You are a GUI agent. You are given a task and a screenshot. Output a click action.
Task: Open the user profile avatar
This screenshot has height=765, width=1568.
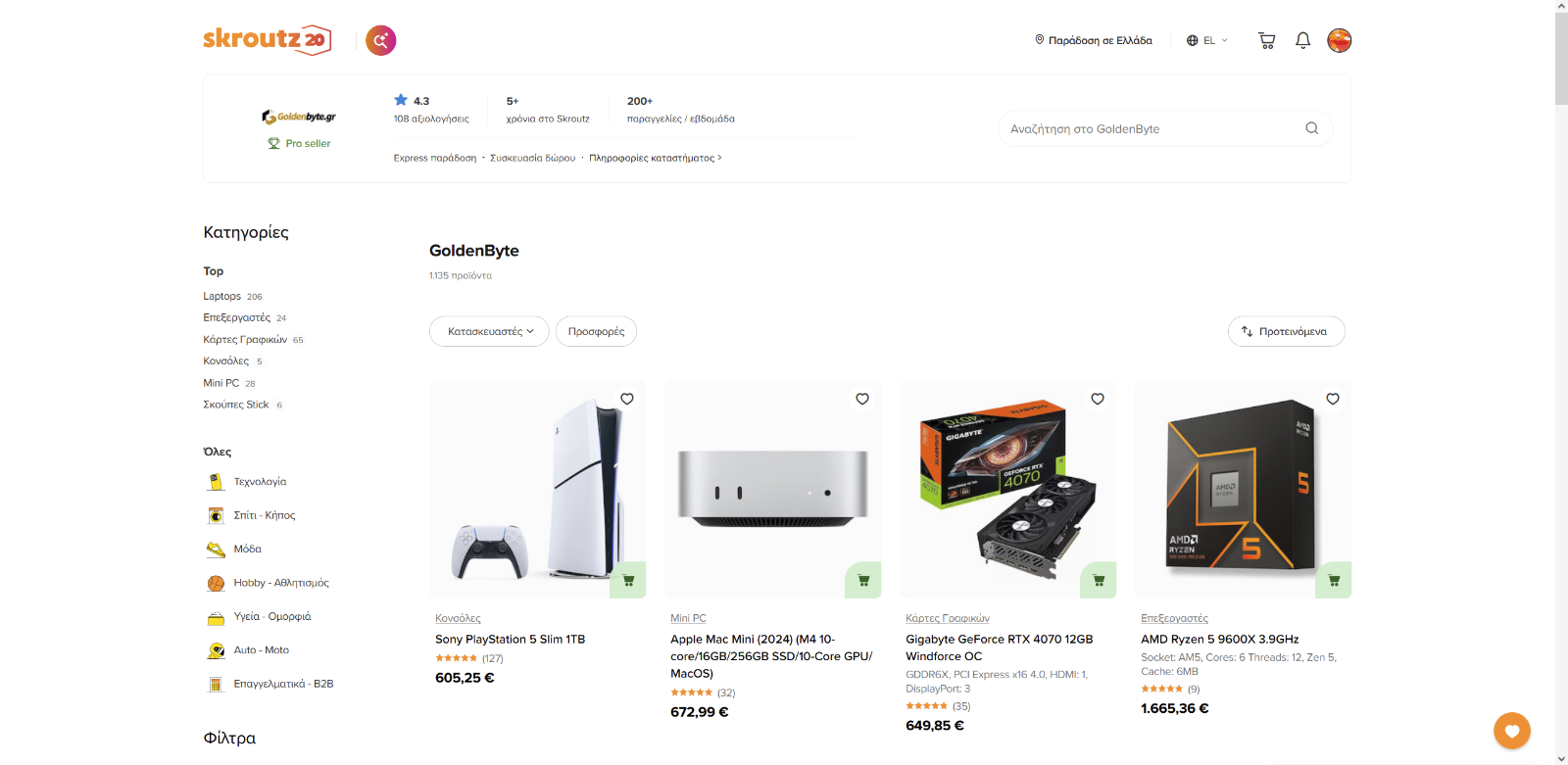(x=1340, y=40)
